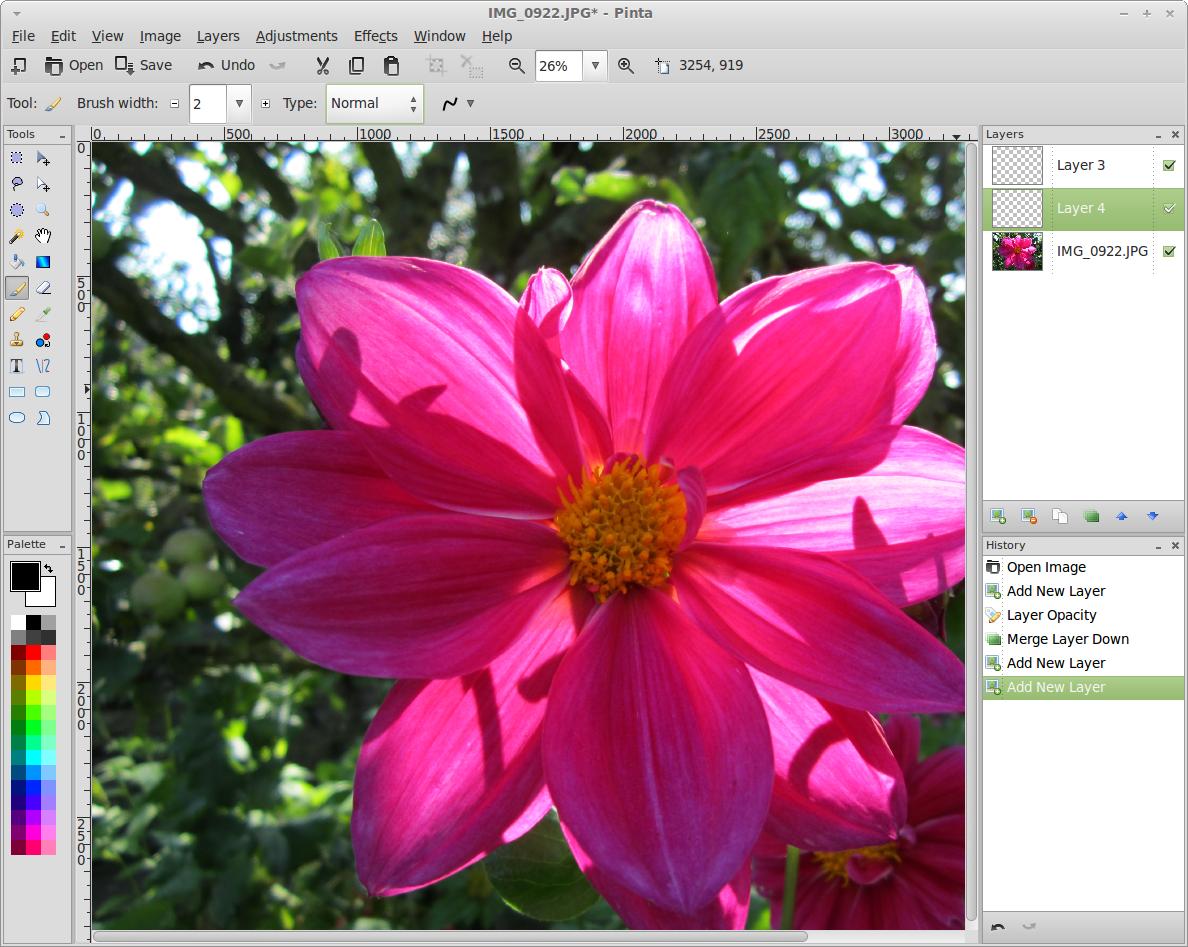
Task: Minimize the History panel
Action: click(1158, 546)
